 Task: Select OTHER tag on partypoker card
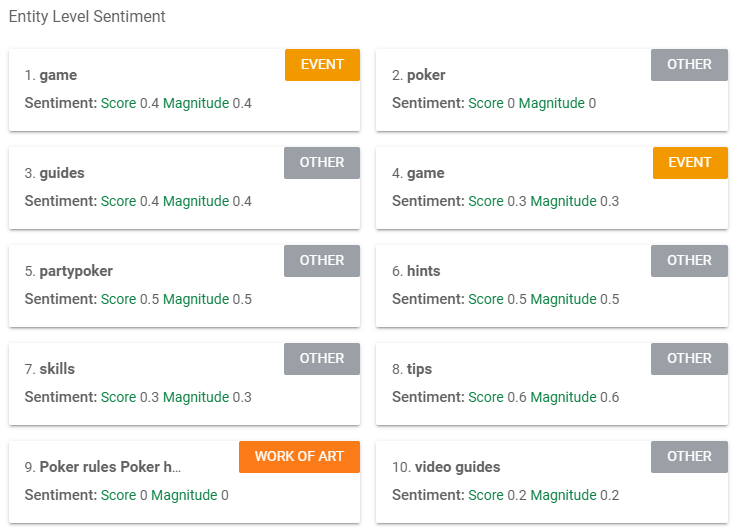[322, 261]
